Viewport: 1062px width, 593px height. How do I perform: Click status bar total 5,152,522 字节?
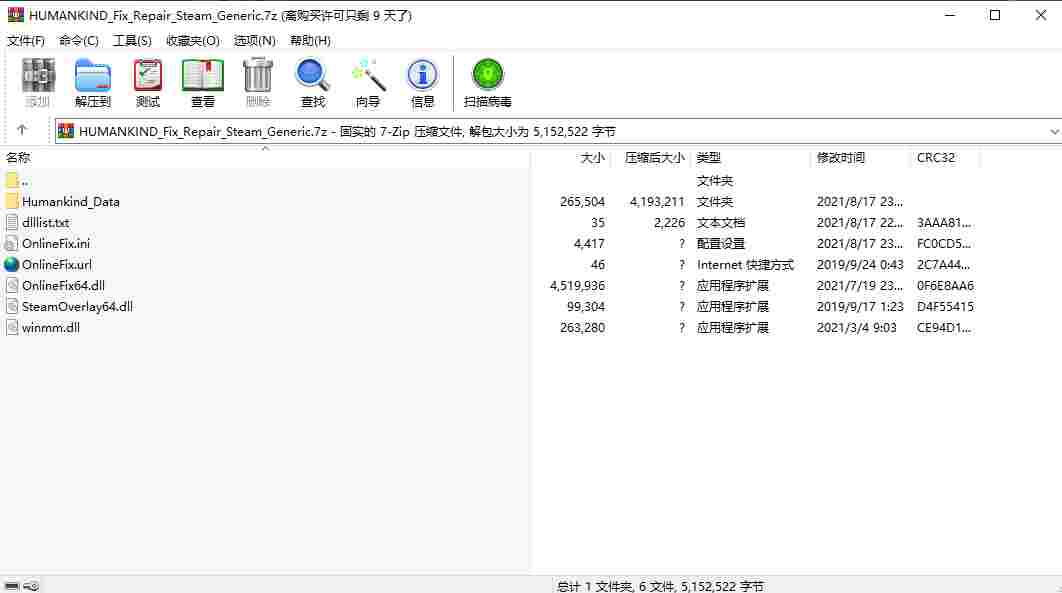tap(722, 586)
